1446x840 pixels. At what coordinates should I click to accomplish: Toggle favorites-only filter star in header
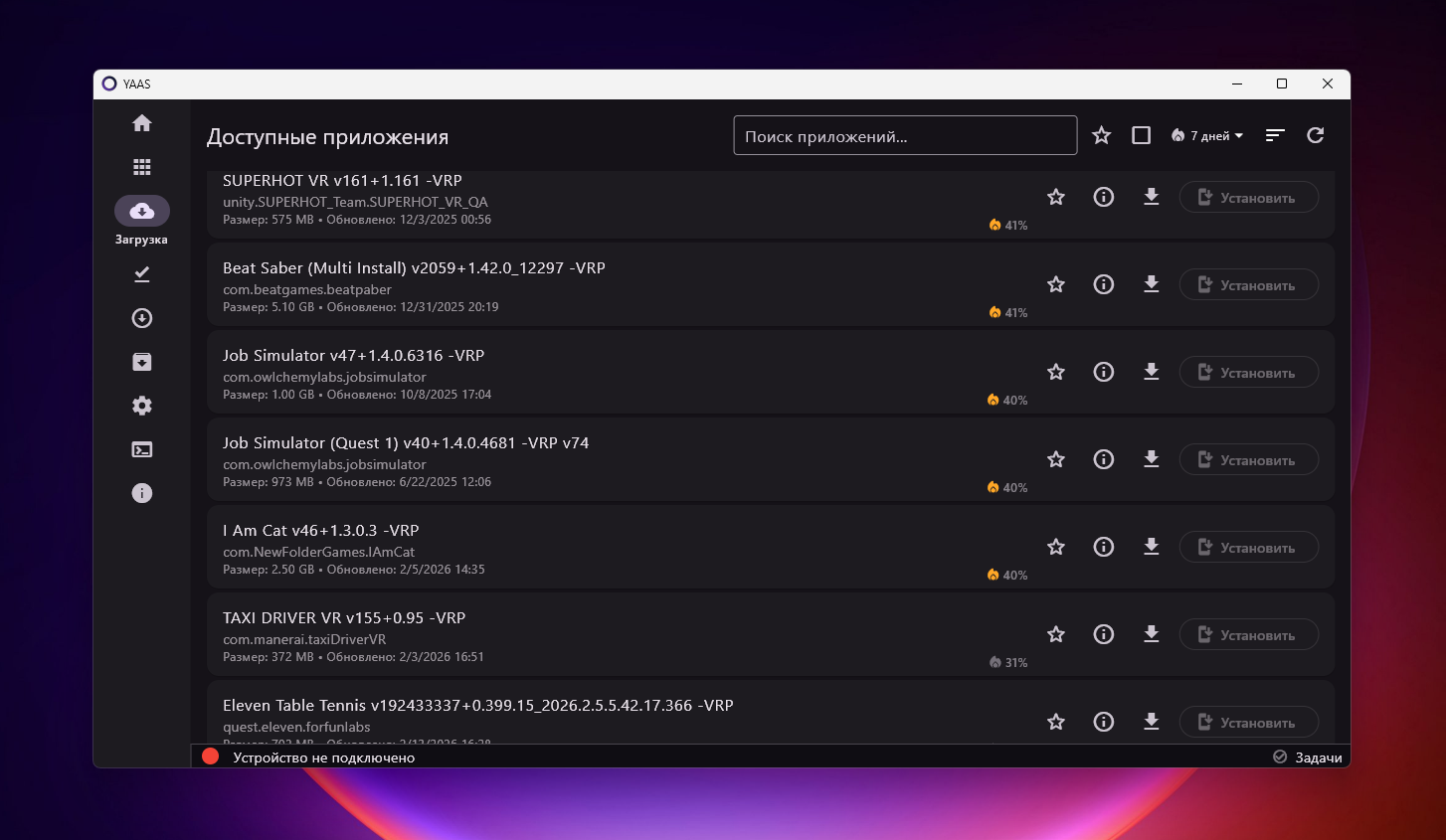pos(1101,135)
